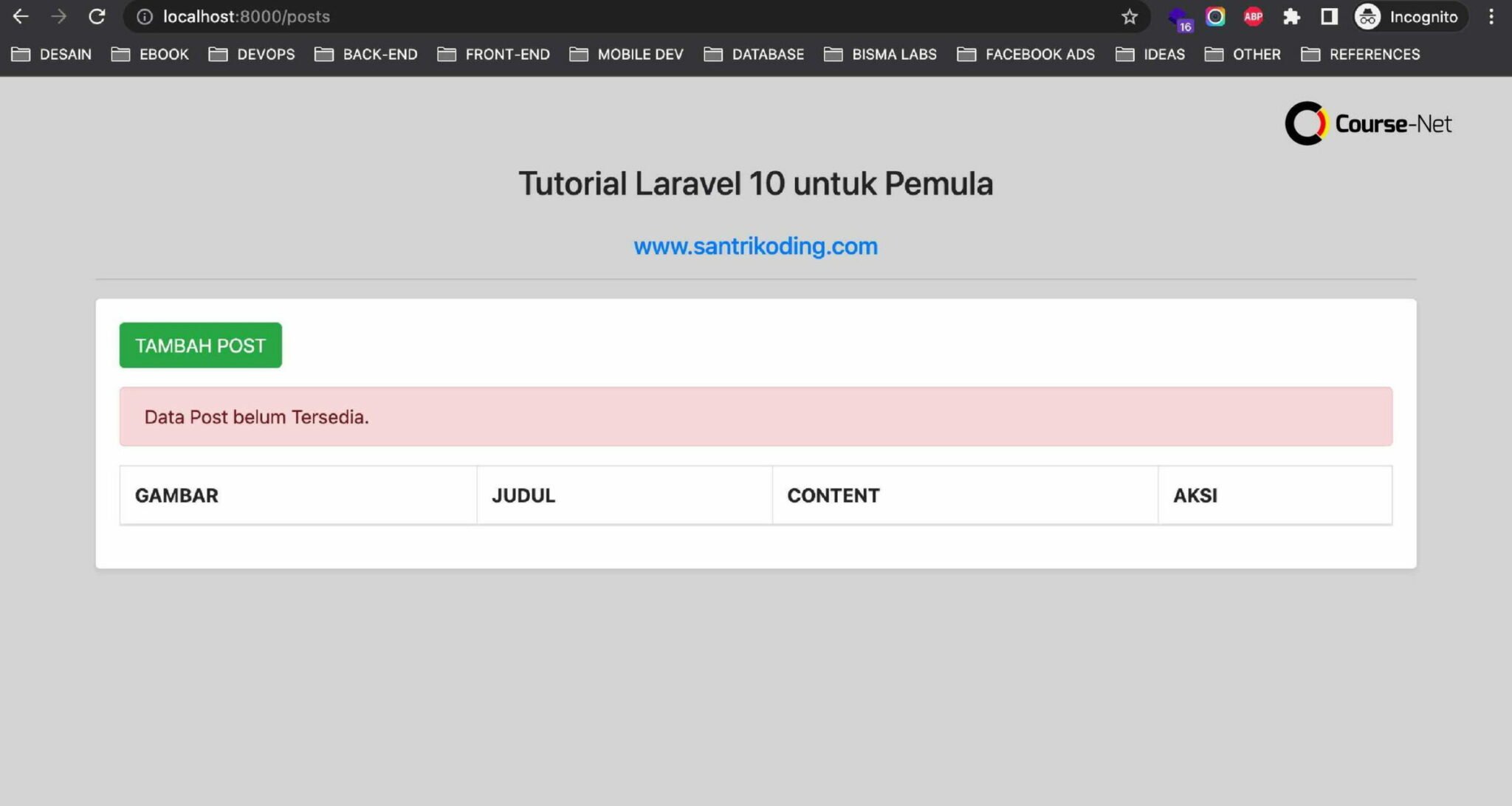The width and height of the screenshot is (1512, 806).
Task: Visit www.santrikoding.com link
Action: 755,246
